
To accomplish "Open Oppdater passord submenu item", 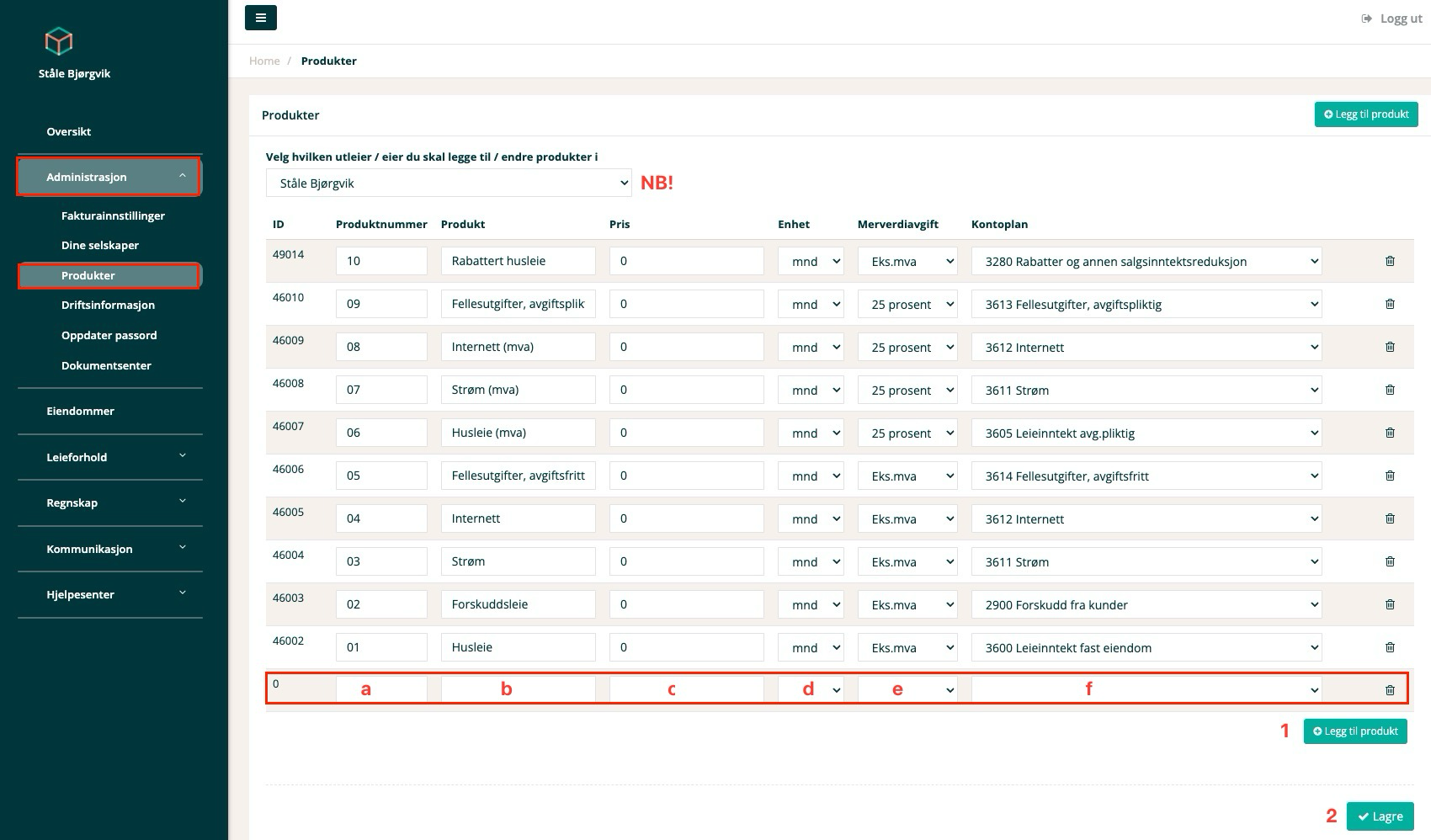I will (109, 335).
